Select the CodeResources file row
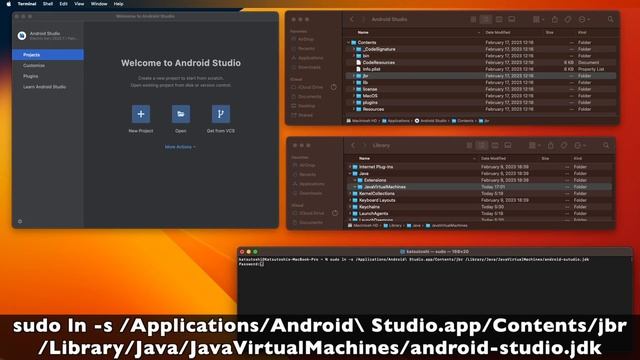Viewport: 640px width, 360px height. pyautogui.click(x=480, y=62)
